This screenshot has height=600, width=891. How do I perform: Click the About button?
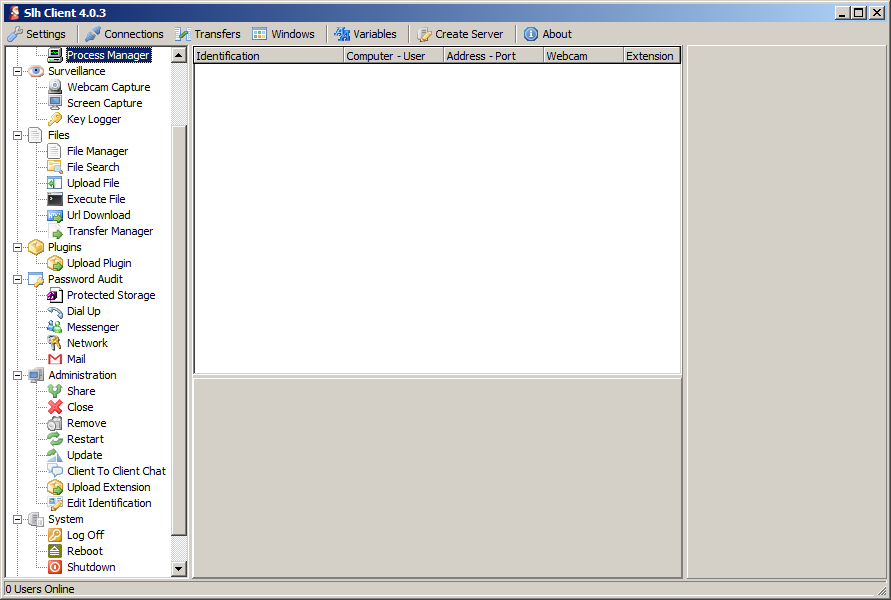pyautogui.click(x=548, y=34)
